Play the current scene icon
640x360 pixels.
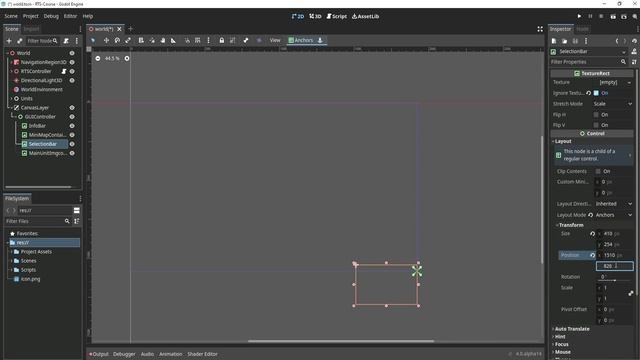click(x=613, y=16)
